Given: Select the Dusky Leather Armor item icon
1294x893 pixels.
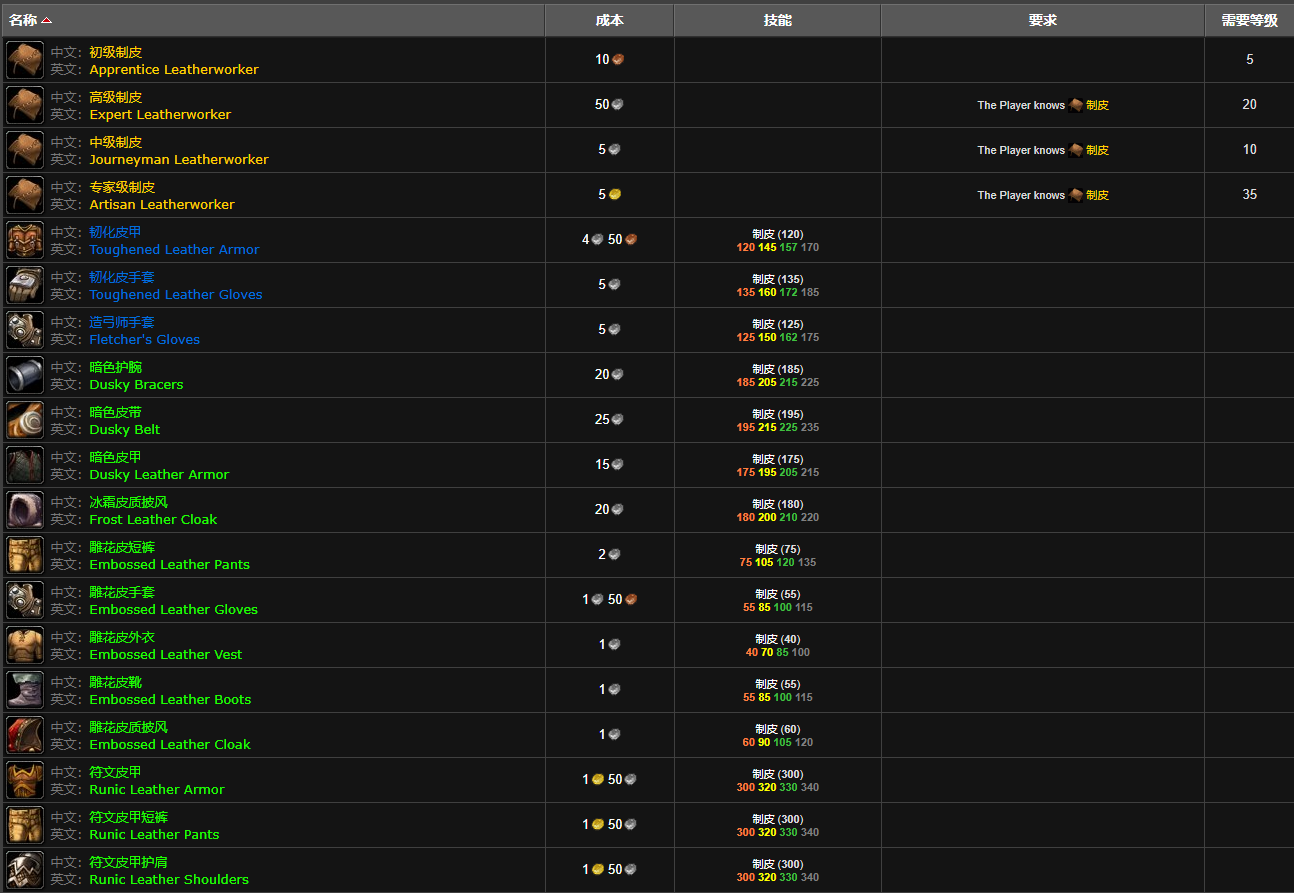Looking at the screenshot, I should tap(25, 465).
